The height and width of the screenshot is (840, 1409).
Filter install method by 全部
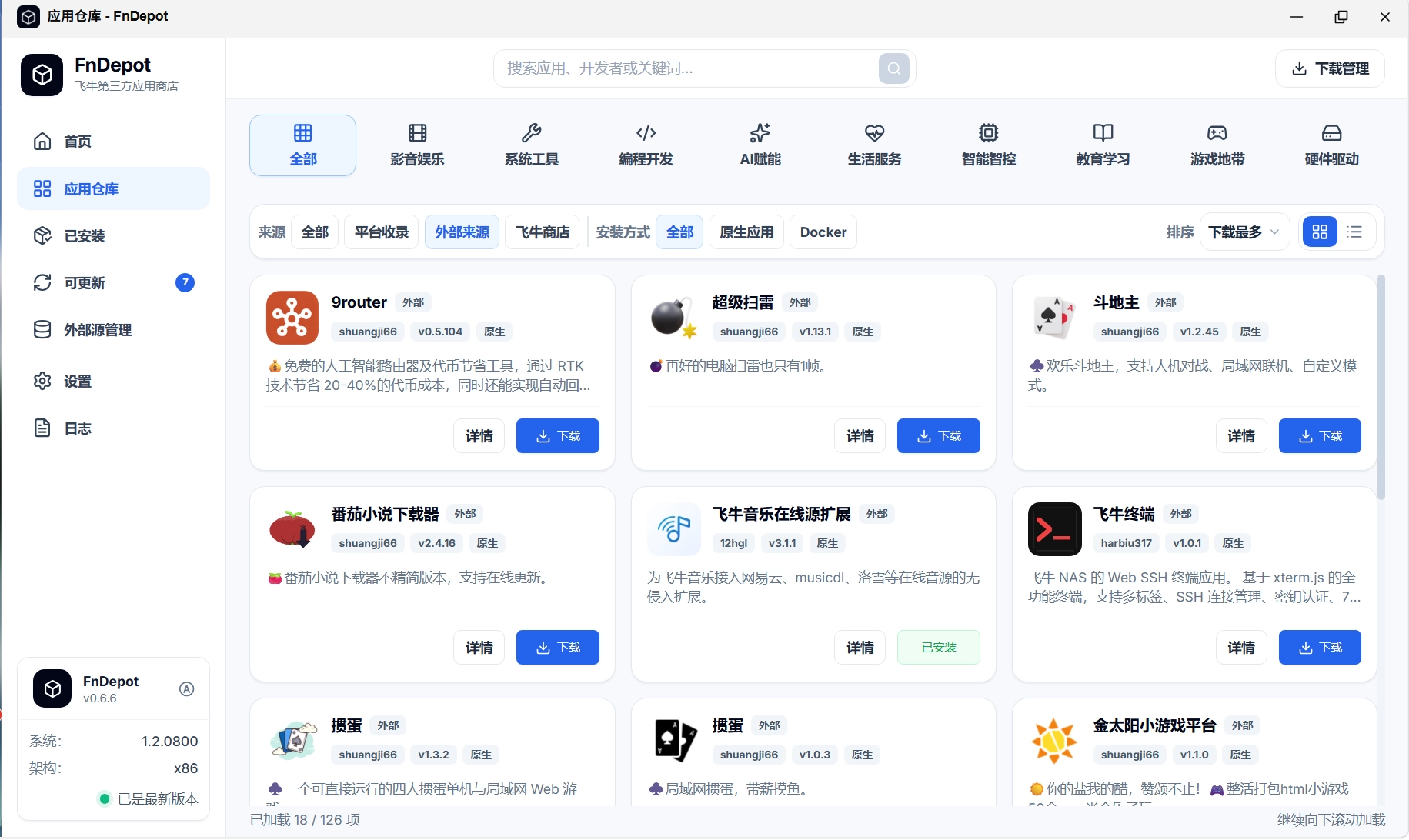(x=679, y=232)
